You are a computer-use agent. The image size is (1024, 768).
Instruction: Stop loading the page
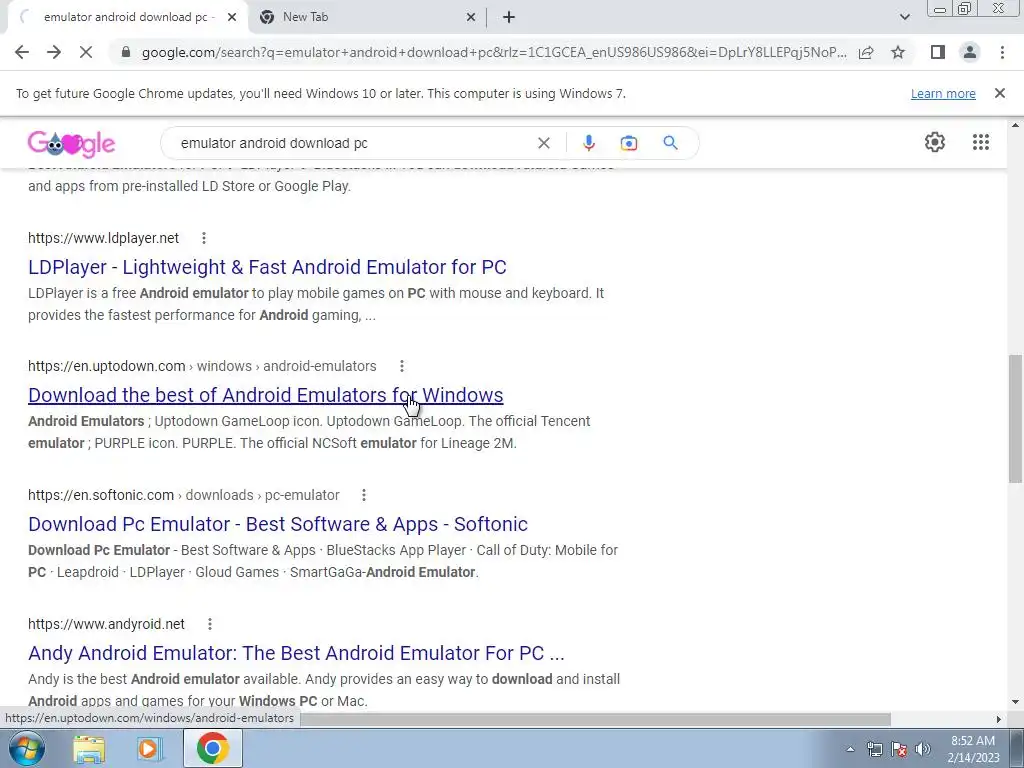pos(86,52)
